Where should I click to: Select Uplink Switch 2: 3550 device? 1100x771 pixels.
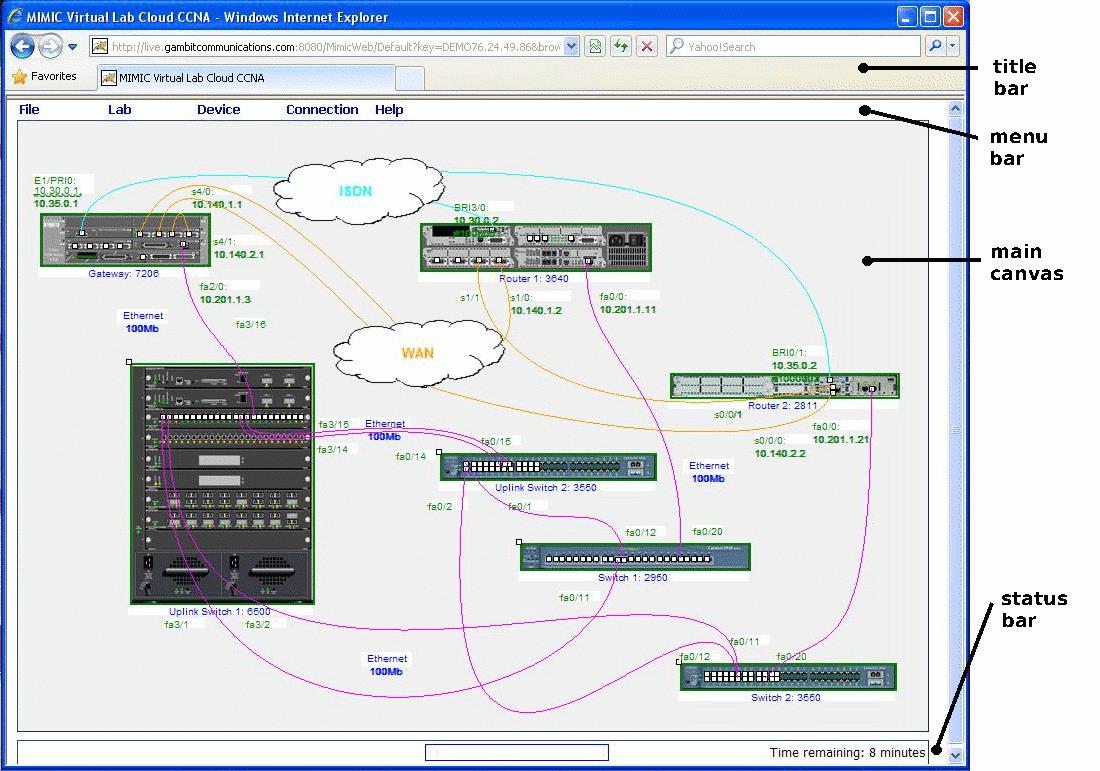(x=548, y=467)
